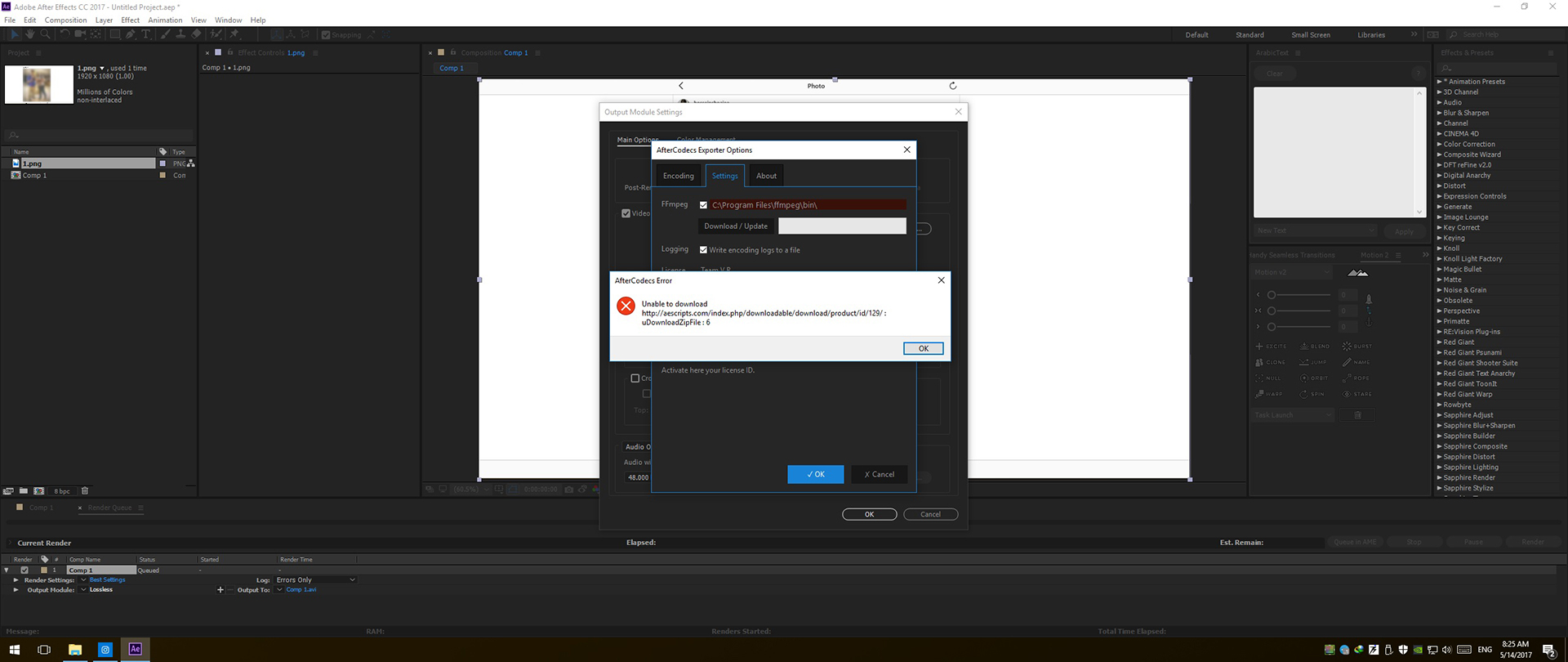1568x662 pixels.
Task: Toggle Write encoding logs to a file
Action: coord(703,250)
